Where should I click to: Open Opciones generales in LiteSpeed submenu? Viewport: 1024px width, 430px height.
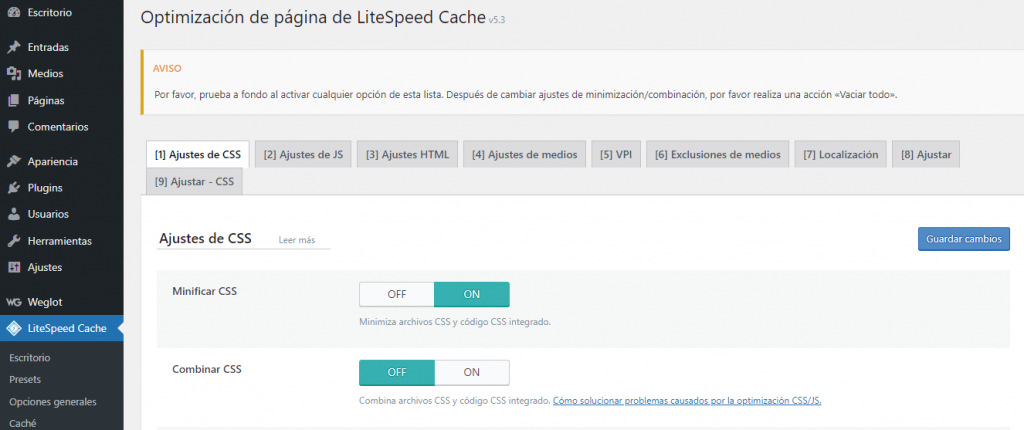pos(53,401)
